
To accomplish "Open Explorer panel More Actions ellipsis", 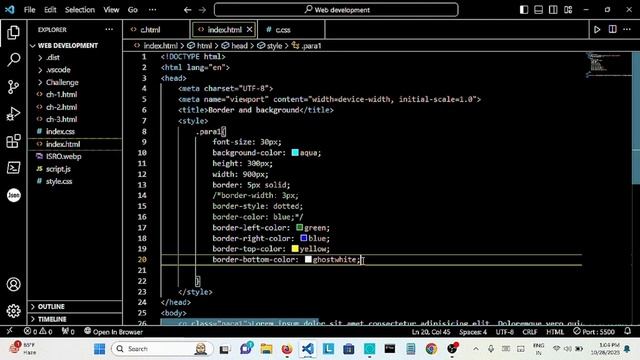I will (x=109, y=29).
